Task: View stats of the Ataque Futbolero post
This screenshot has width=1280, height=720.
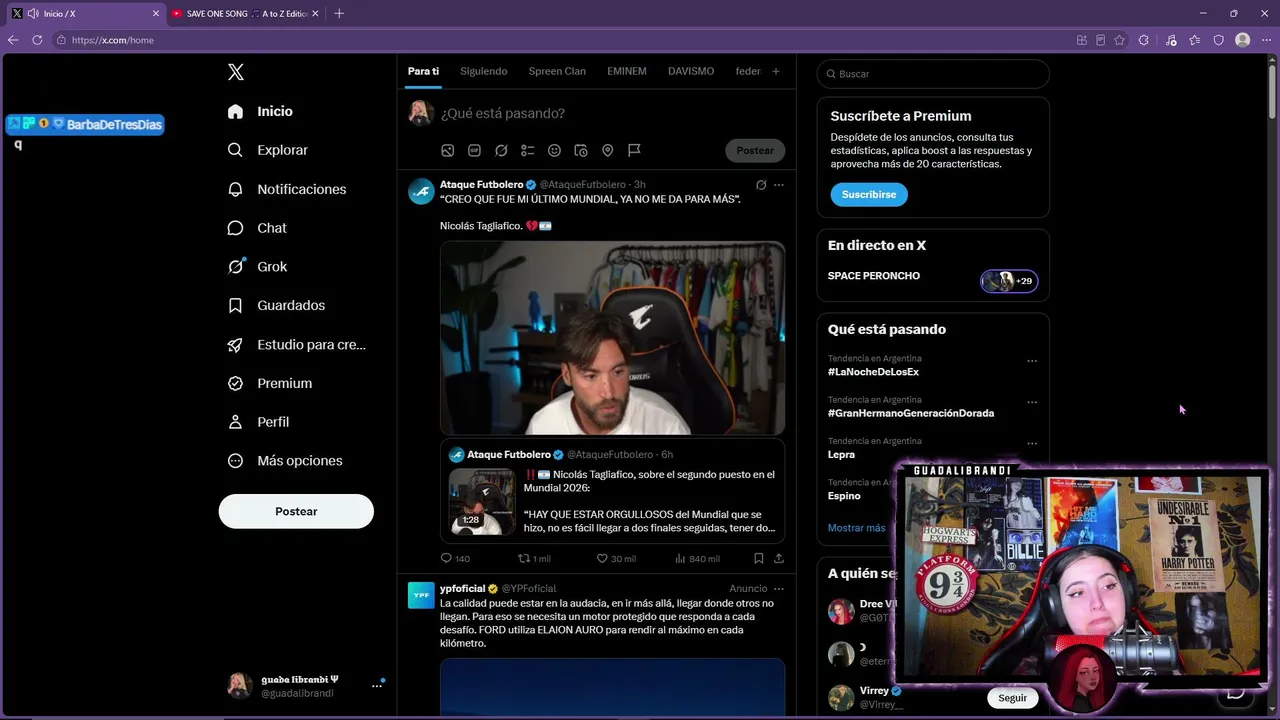Action: pos(697,559)
